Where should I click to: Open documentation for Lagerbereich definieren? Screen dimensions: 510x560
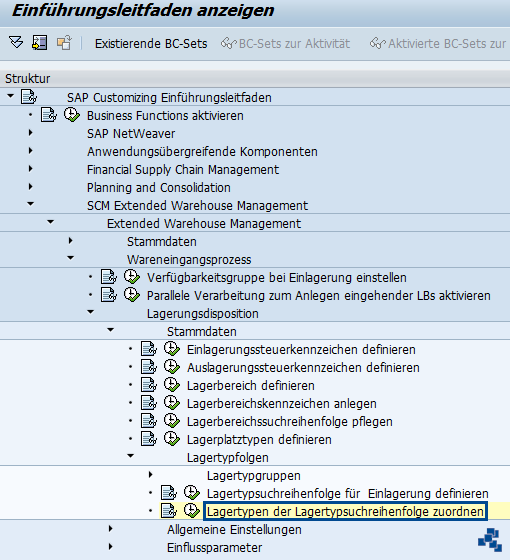(x=149, y=385)
